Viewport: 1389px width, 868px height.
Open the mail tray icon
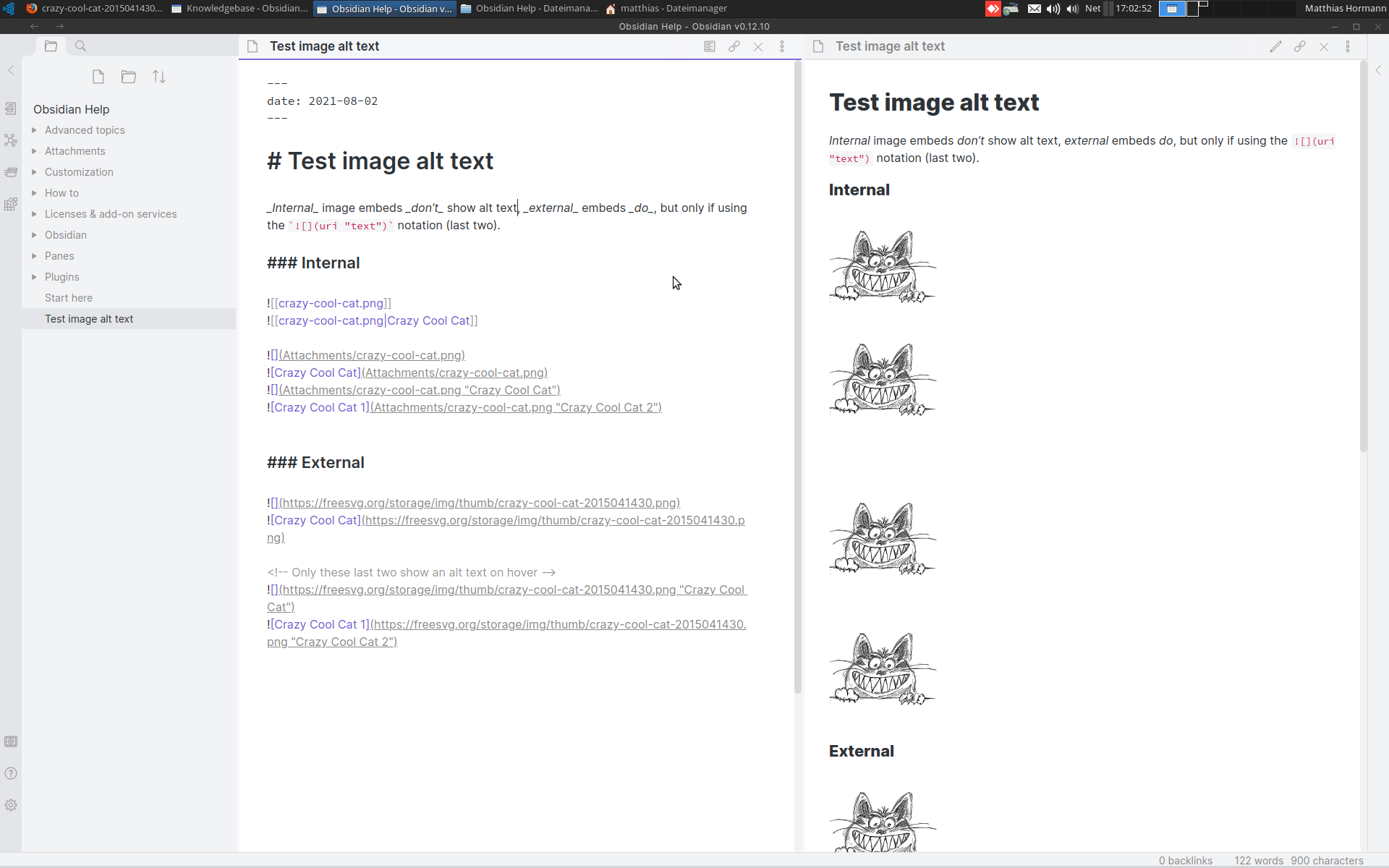coord(1035,9)
